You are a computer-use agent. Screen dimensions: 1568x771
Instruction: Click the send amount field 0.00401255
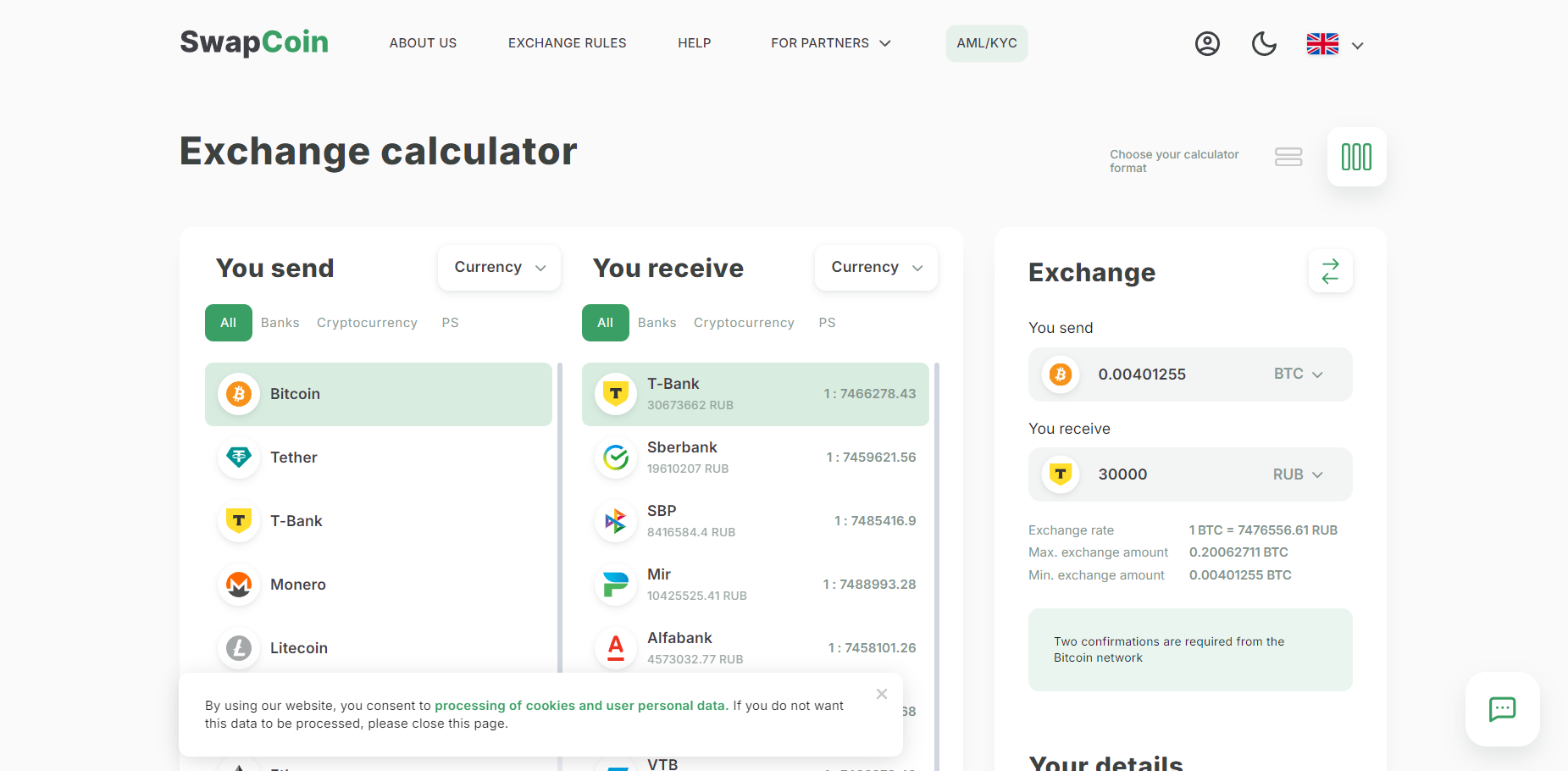click(x=1142, y=374)
